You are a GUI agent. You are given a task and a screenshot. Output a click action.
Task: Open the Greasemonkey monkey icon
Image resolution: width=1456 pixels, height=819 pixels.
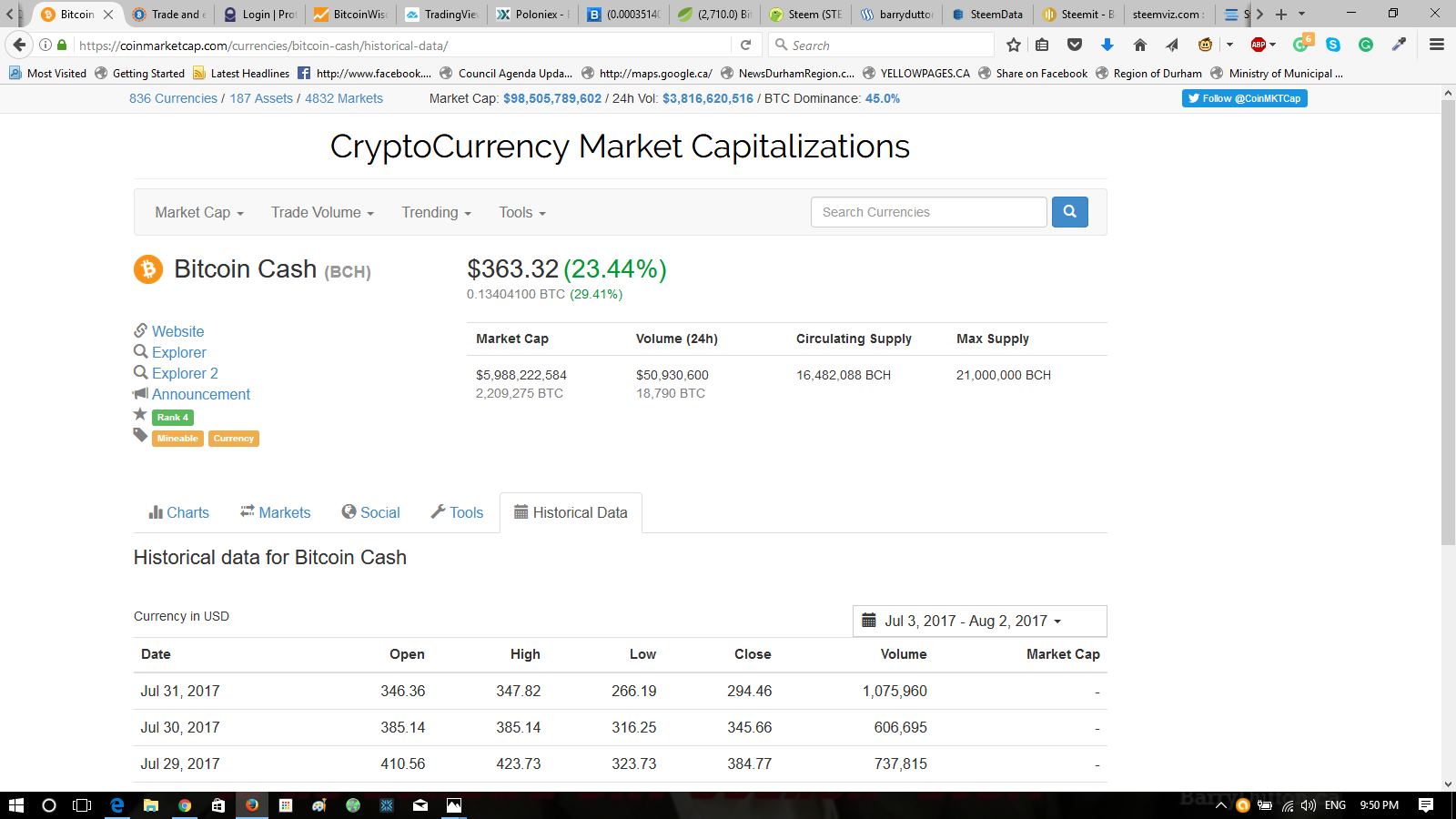1205,45
